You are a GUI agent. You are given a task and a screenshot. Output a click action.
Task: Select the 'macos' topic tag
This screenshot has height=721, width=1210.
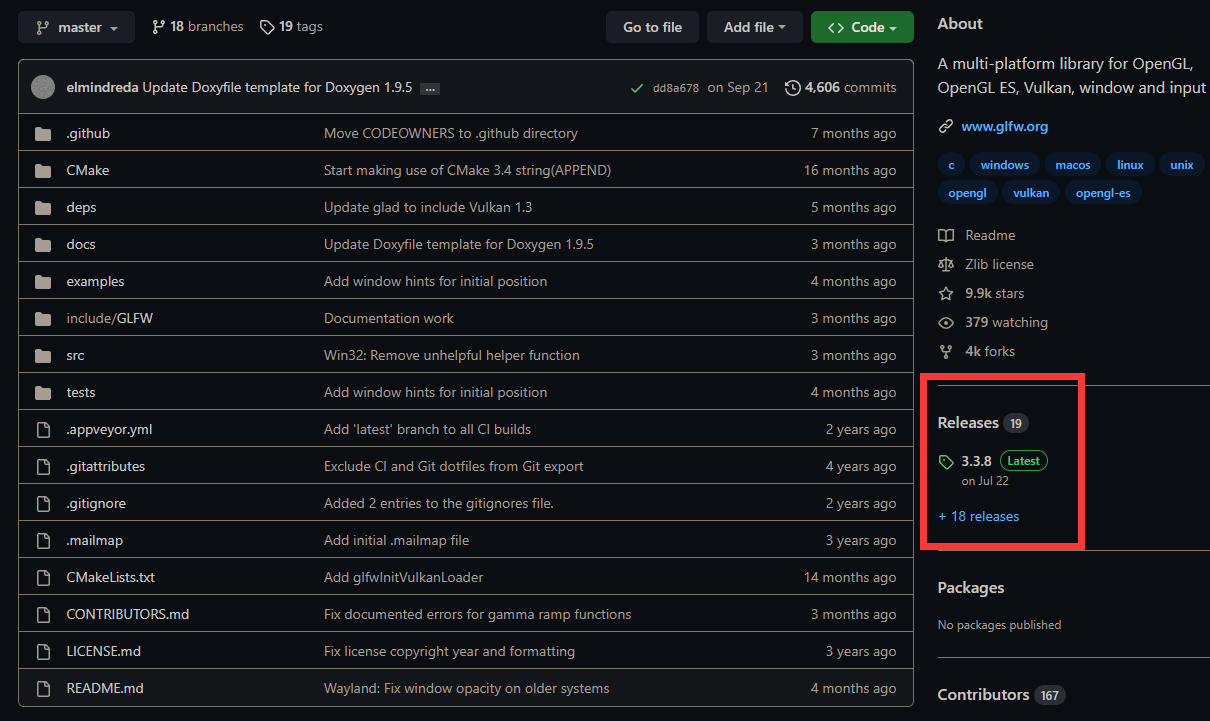tap(1073, 165)
